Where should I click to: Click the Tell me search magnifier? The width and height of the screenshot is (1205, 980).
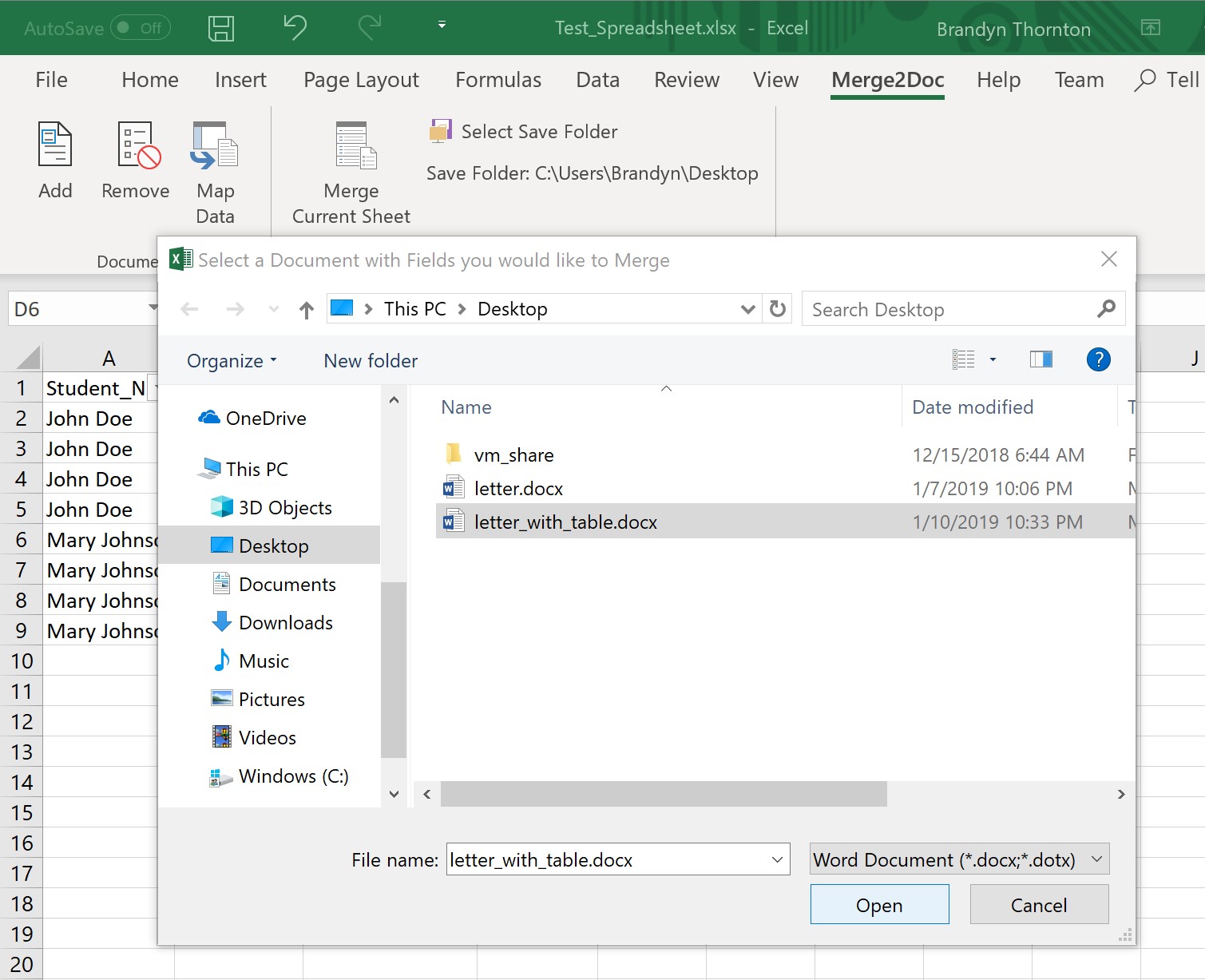[x=1144, y=80]
